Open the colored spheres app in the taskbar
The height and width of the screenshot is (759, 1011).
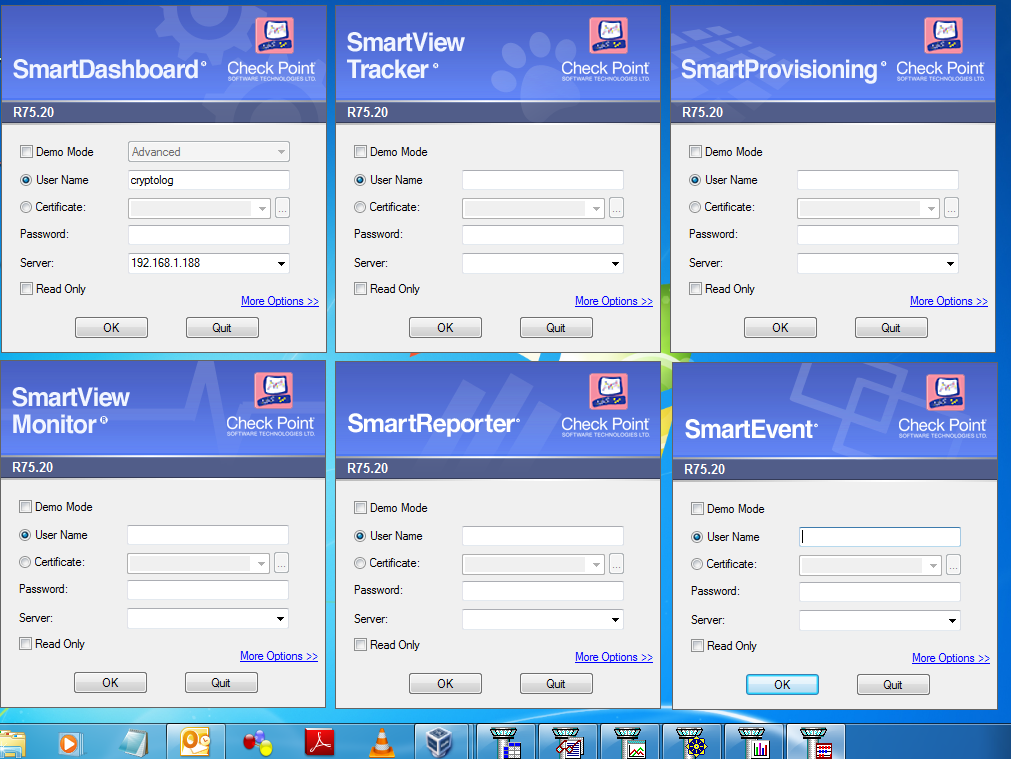point(257,743)
